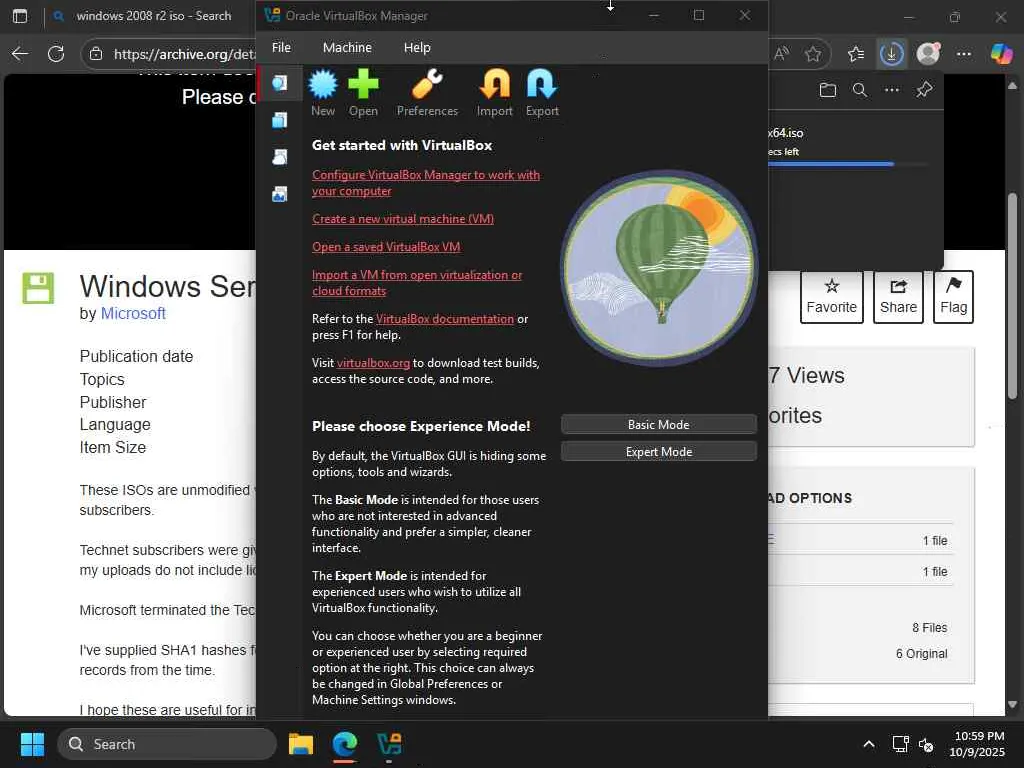The width and height of the screenshot is (1024, 768).
Task: Open 'Create a new virtual machine (VM)' link
Action: pyautogui.click(x=403, y=219)
